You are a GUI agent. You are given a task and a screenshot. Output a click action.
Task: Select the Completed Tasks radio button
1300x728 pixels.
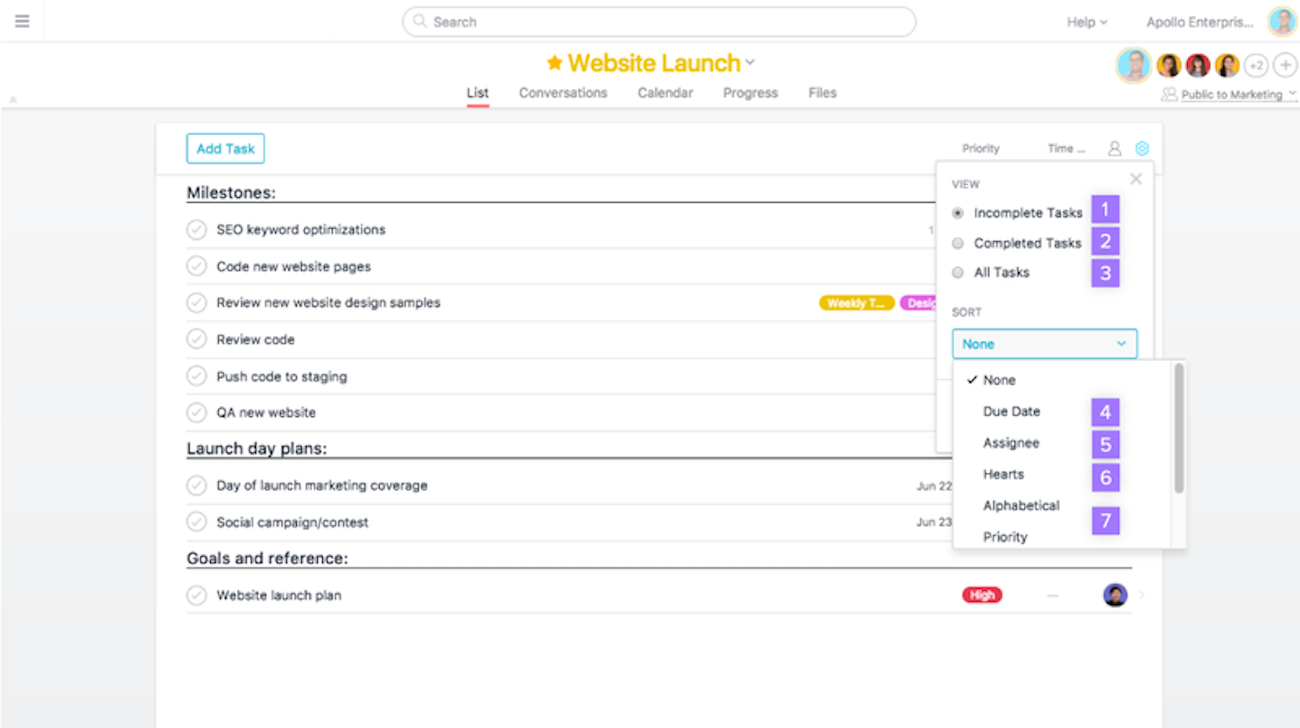tap(957, 242)
